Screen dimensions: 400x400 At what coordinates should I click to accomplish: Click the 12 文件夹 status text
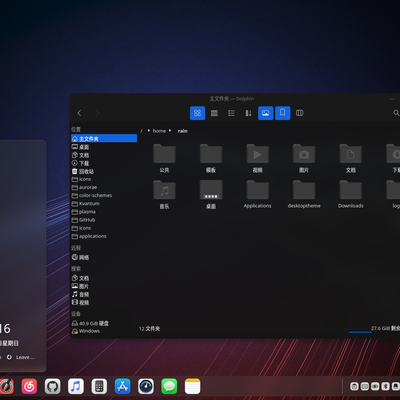(x=149, y=329)
